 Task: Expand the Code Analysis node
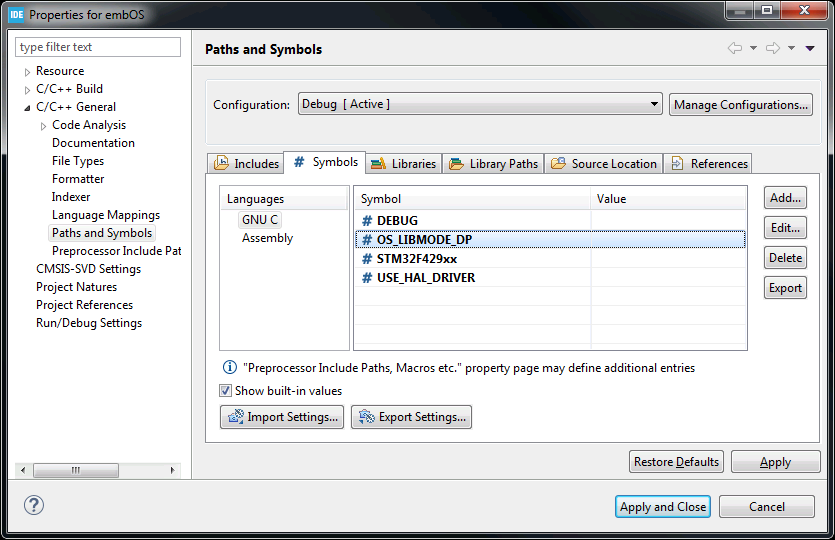[43, 126]
